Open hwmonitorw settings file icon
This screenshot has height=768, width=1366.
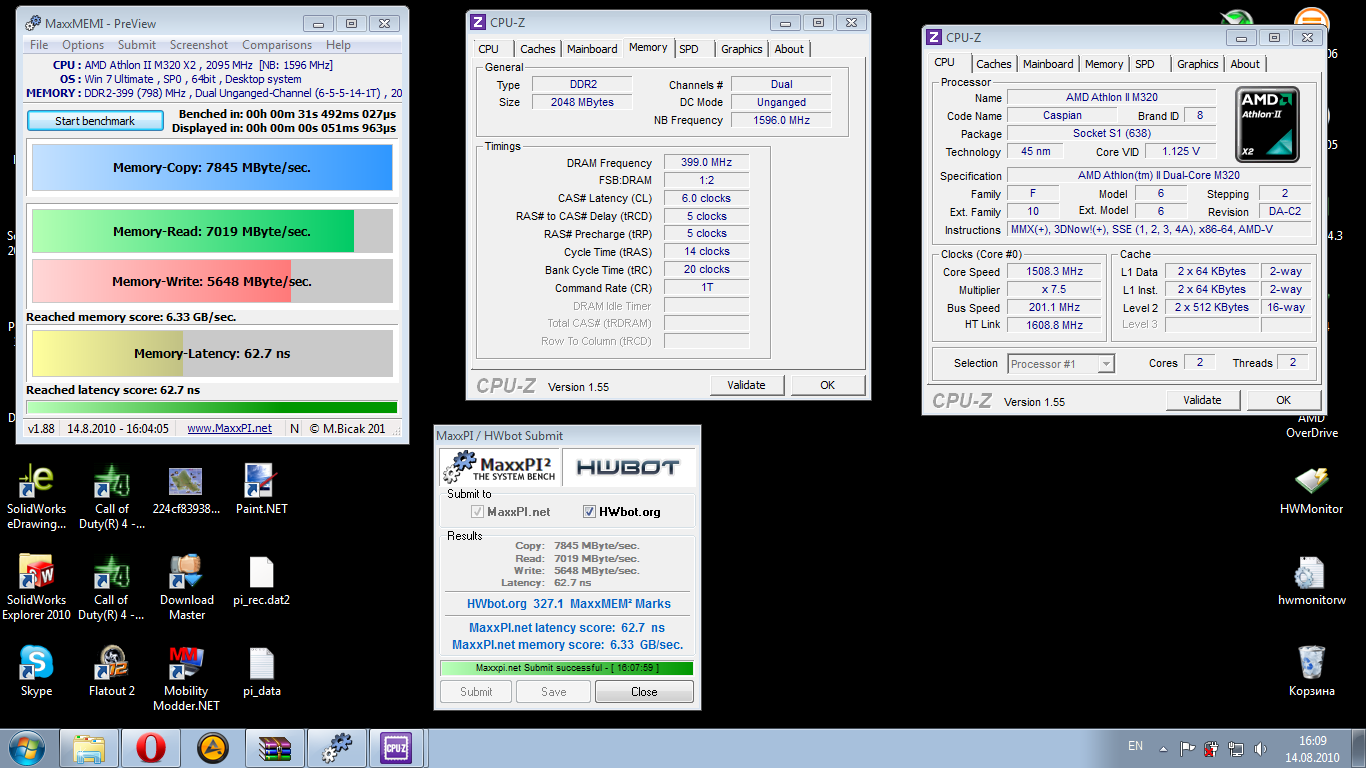pyautogui.click(x=1310, y=582)
